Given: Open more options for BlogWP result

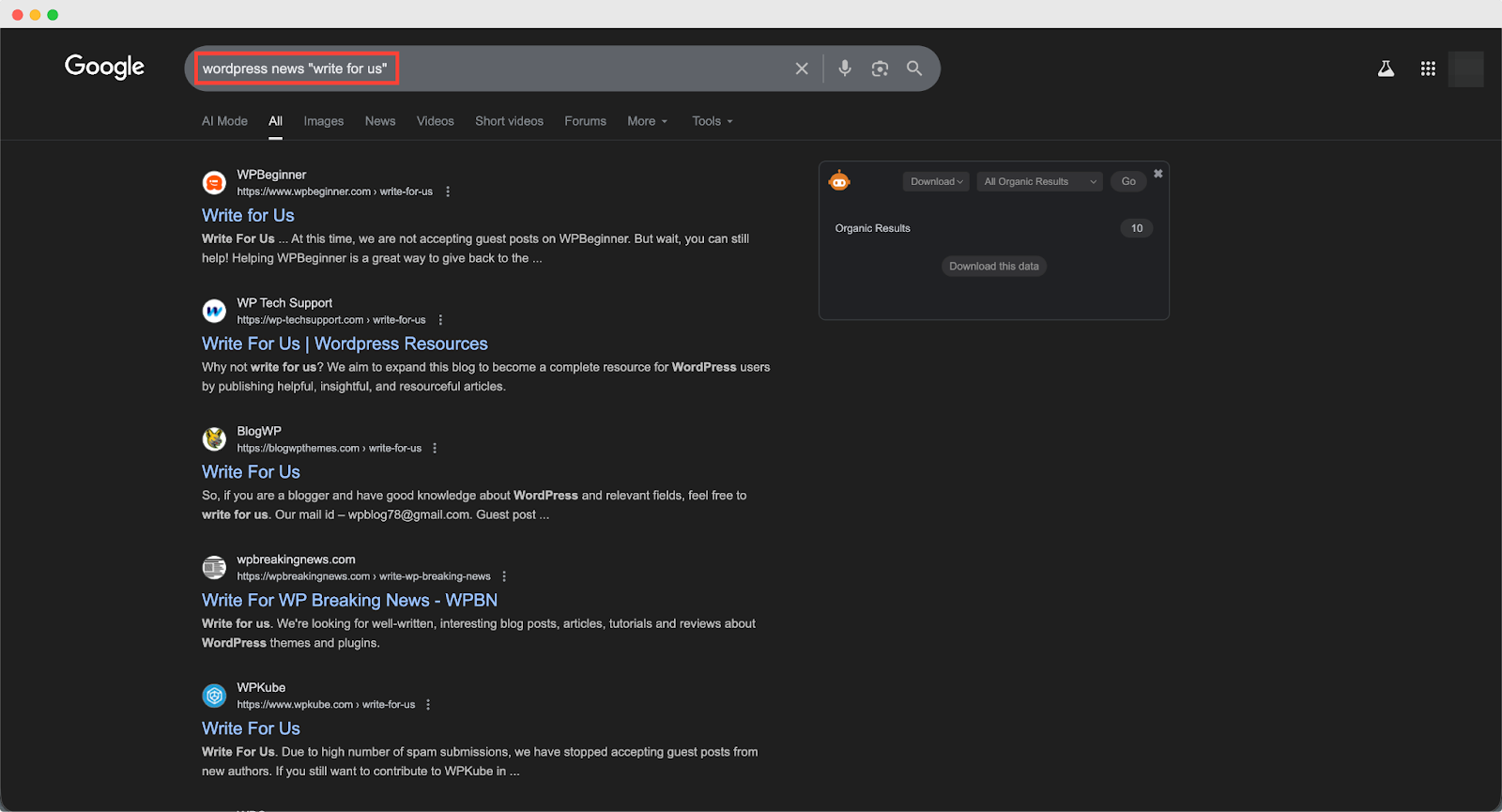Looking at the screenshot, I should [435, 448].
